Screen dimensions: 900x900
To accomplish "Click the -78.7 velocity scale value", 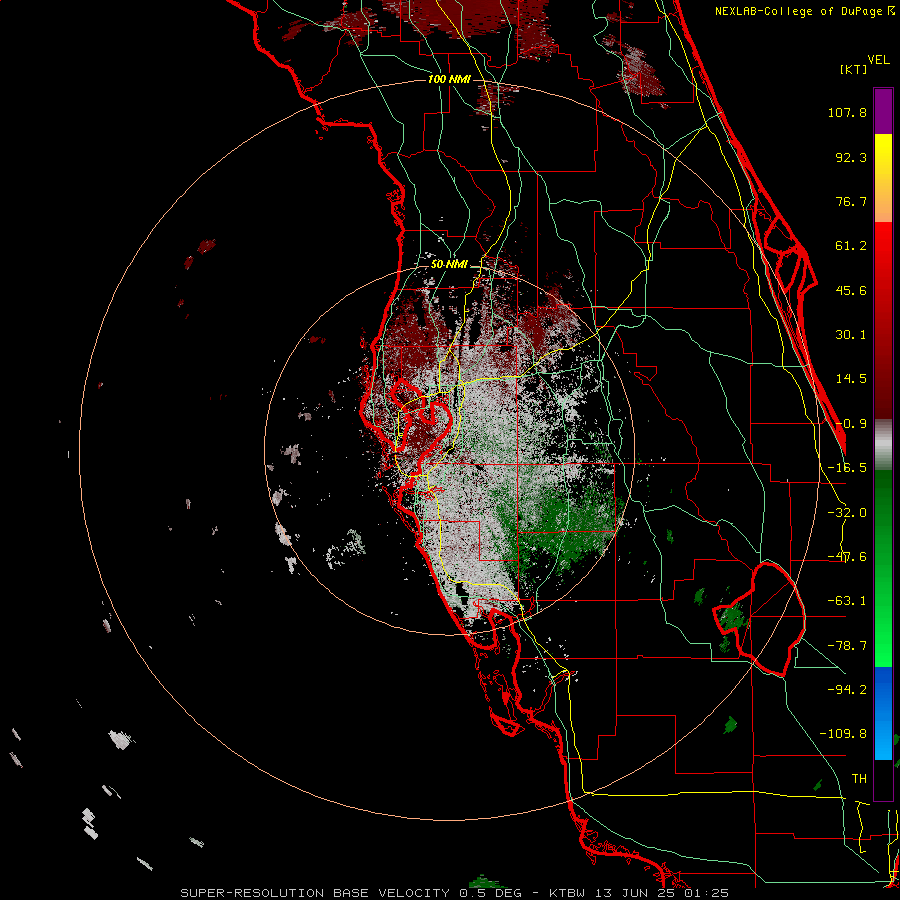I will point(847,646).
